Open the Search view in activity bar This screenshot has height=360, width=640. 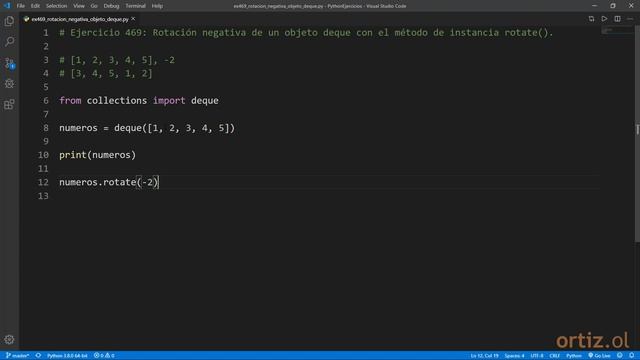[x=9, y=42]
